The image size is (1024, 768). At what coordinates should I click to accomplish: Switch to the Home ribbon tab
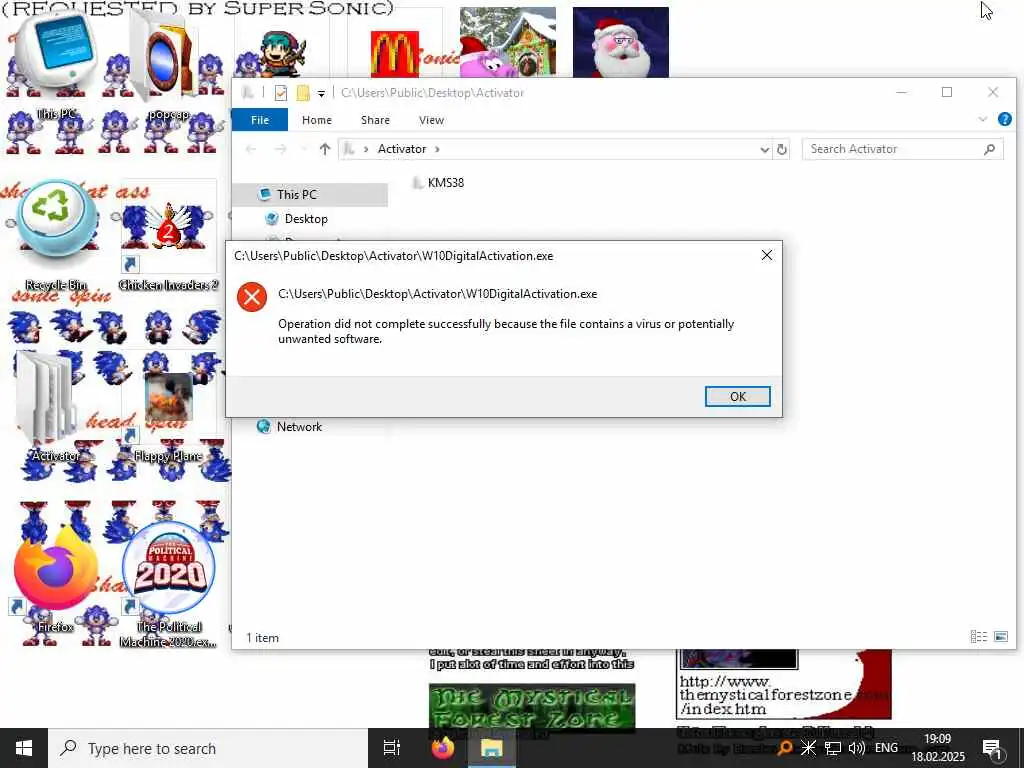(317, 120)
